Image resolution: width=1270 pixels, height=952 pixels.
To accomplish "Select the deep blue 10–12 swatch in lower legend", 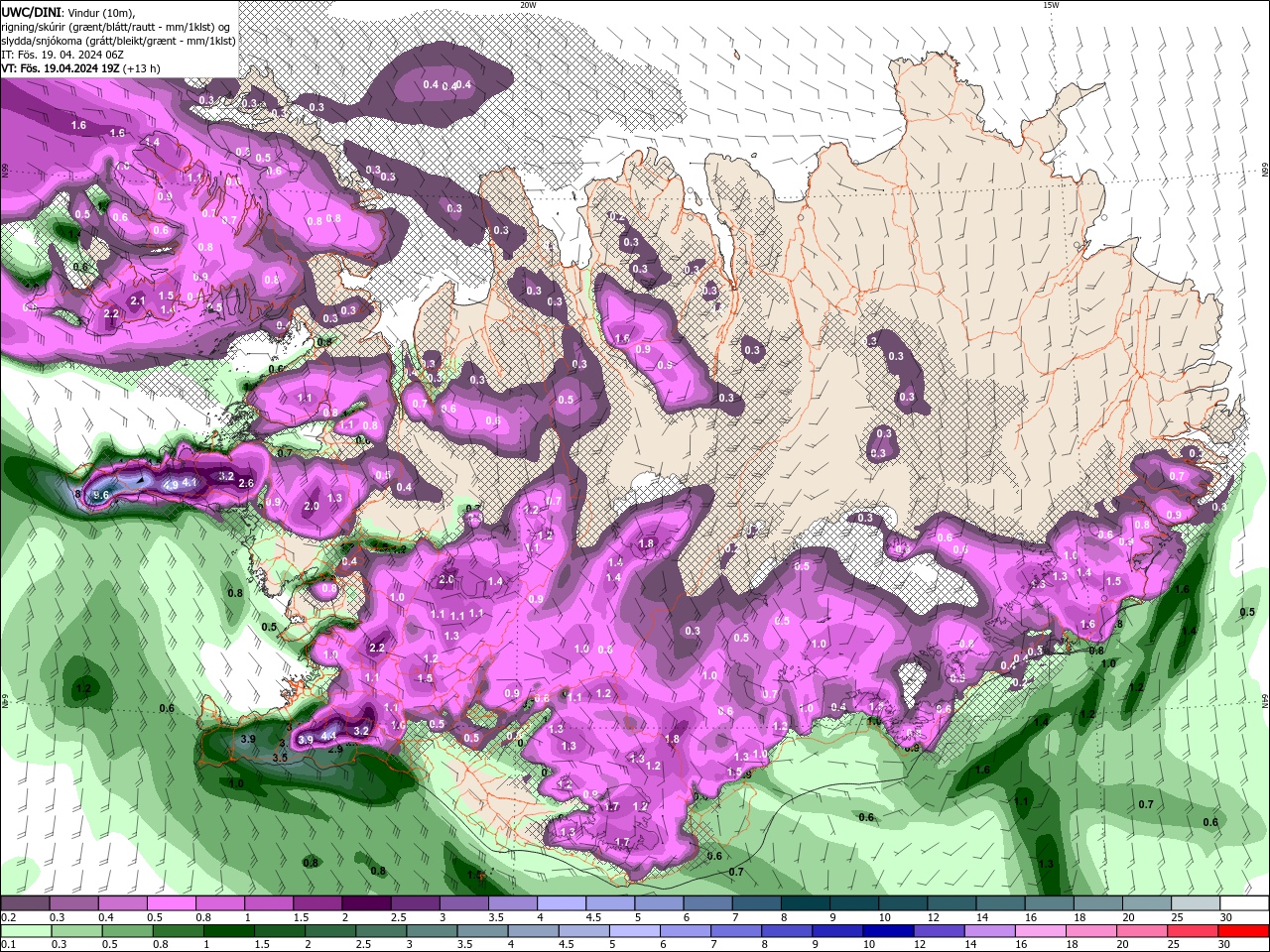I will click(x=888, y=930).
